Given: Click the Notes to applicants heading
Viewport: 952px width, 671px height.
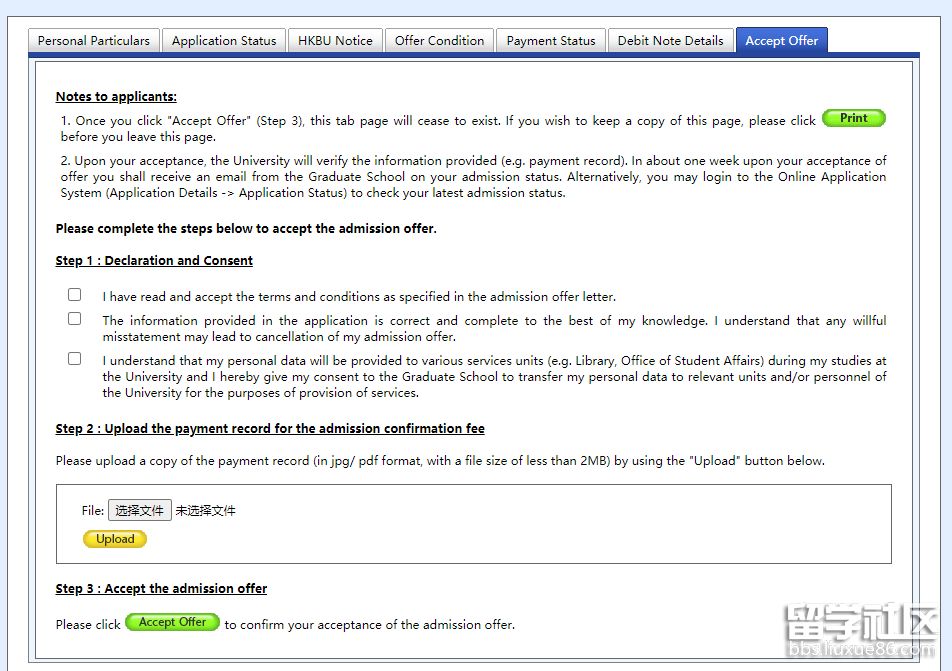Looking at the screenshot, I should tap(116, 97).
